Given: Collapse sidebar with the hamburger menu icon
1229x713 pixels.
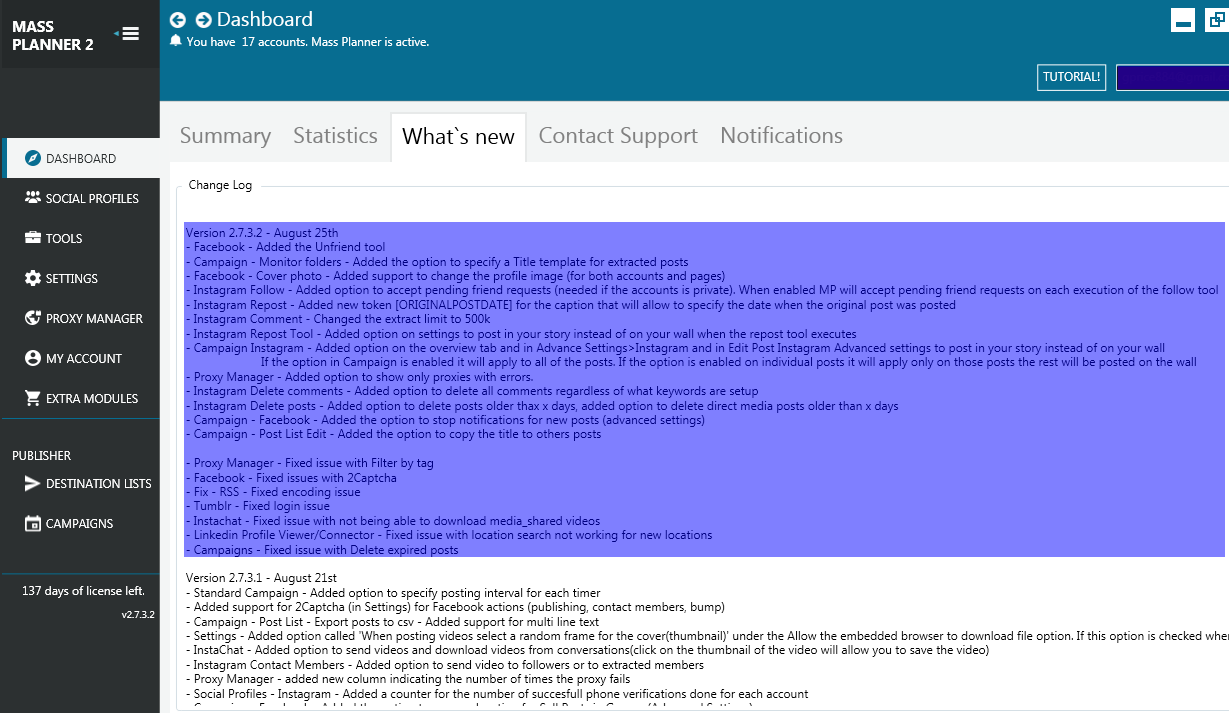Looking at the screenshot, I should click(129, 34).
